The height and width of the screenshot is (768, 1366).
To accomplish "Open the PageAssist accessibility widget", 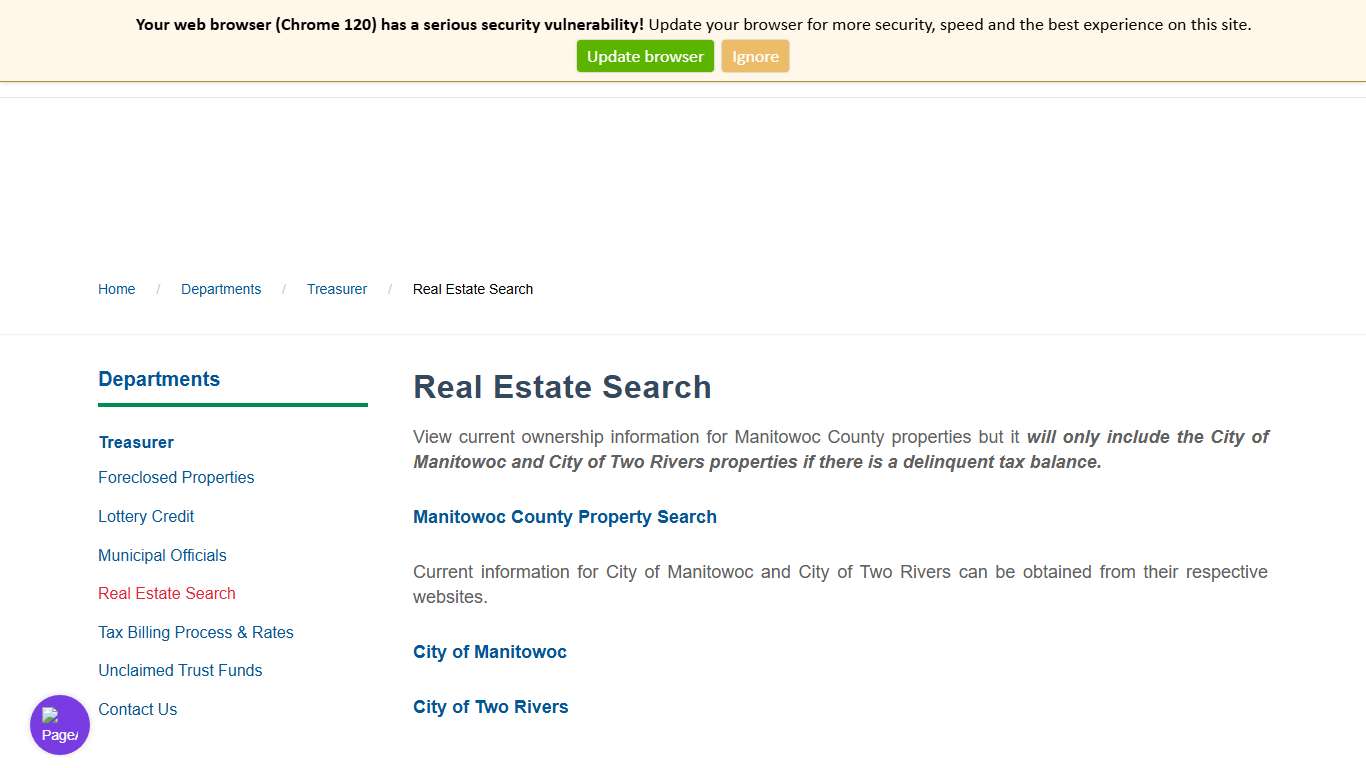I will 59,724.
